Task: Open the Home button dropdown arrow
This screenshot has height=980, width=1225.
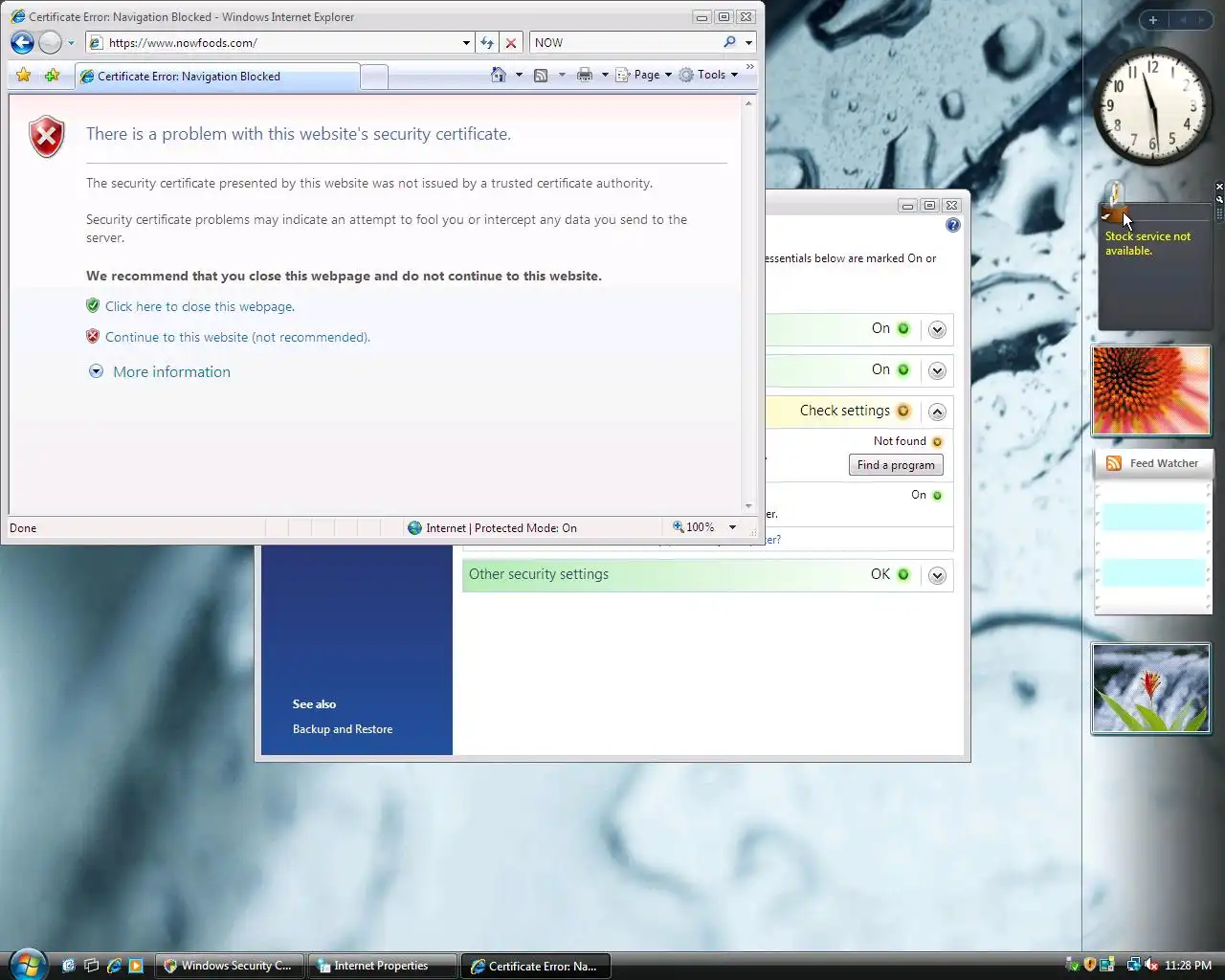Action: 520,75
